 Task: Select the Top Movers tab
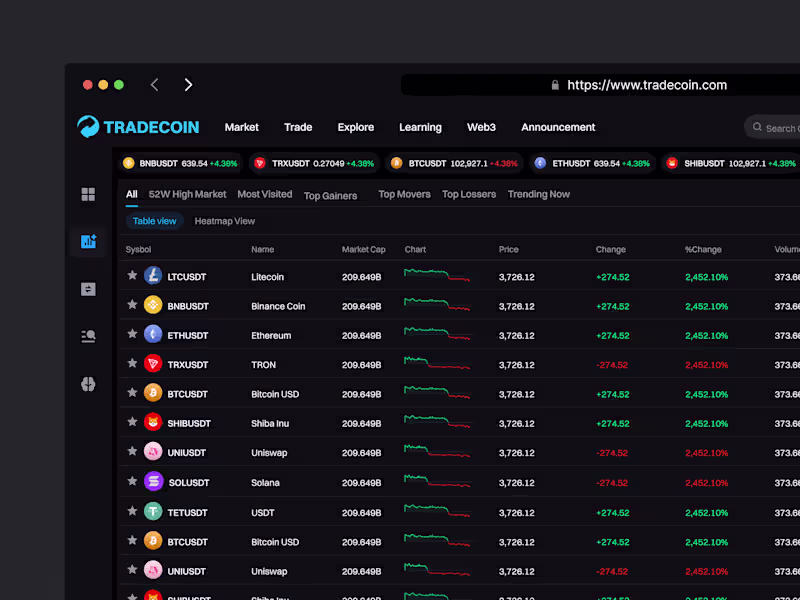(x=404, y=194)
